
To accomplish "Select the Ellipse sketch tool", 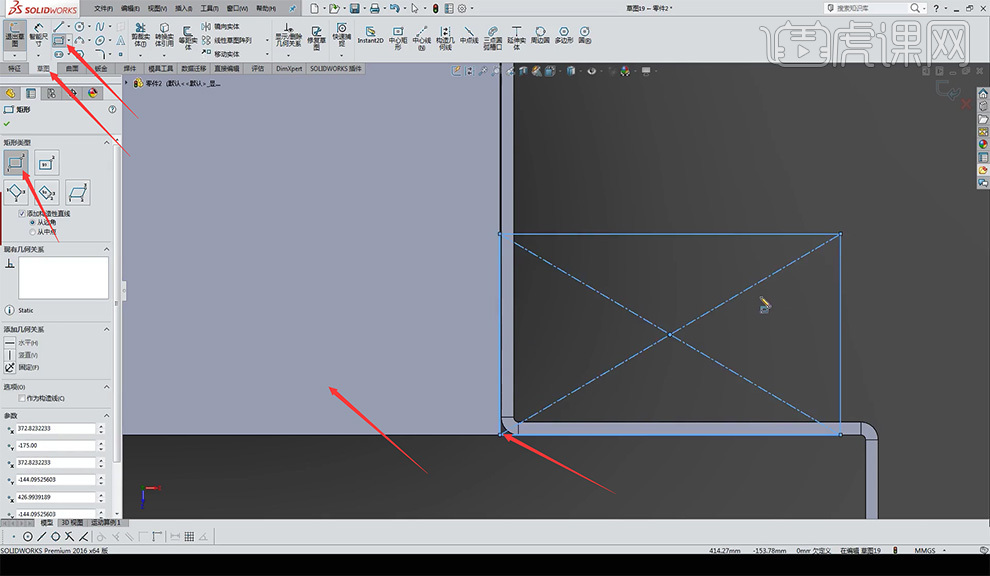I will (100, 40).
